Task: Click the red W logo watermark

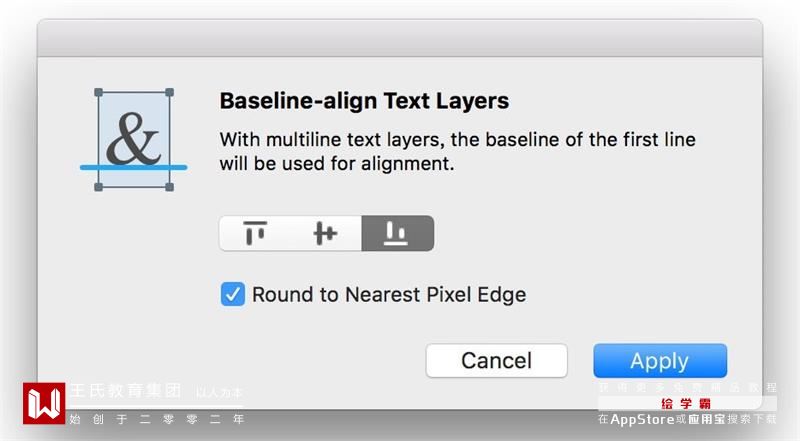Action: [x=44, y=404]
